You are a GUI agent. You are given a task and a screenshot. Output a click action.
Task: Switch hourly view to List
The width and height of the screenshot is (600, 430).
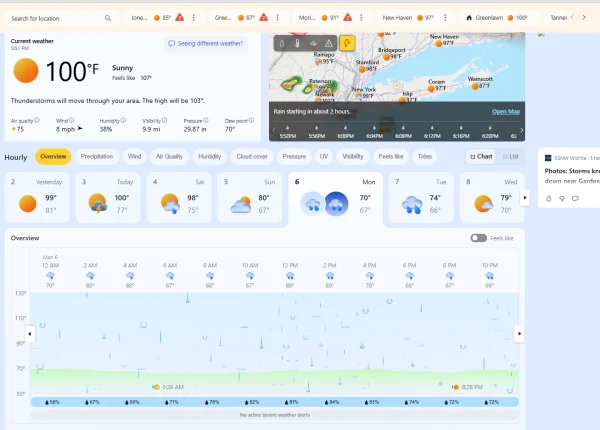[x=510, y=156]
